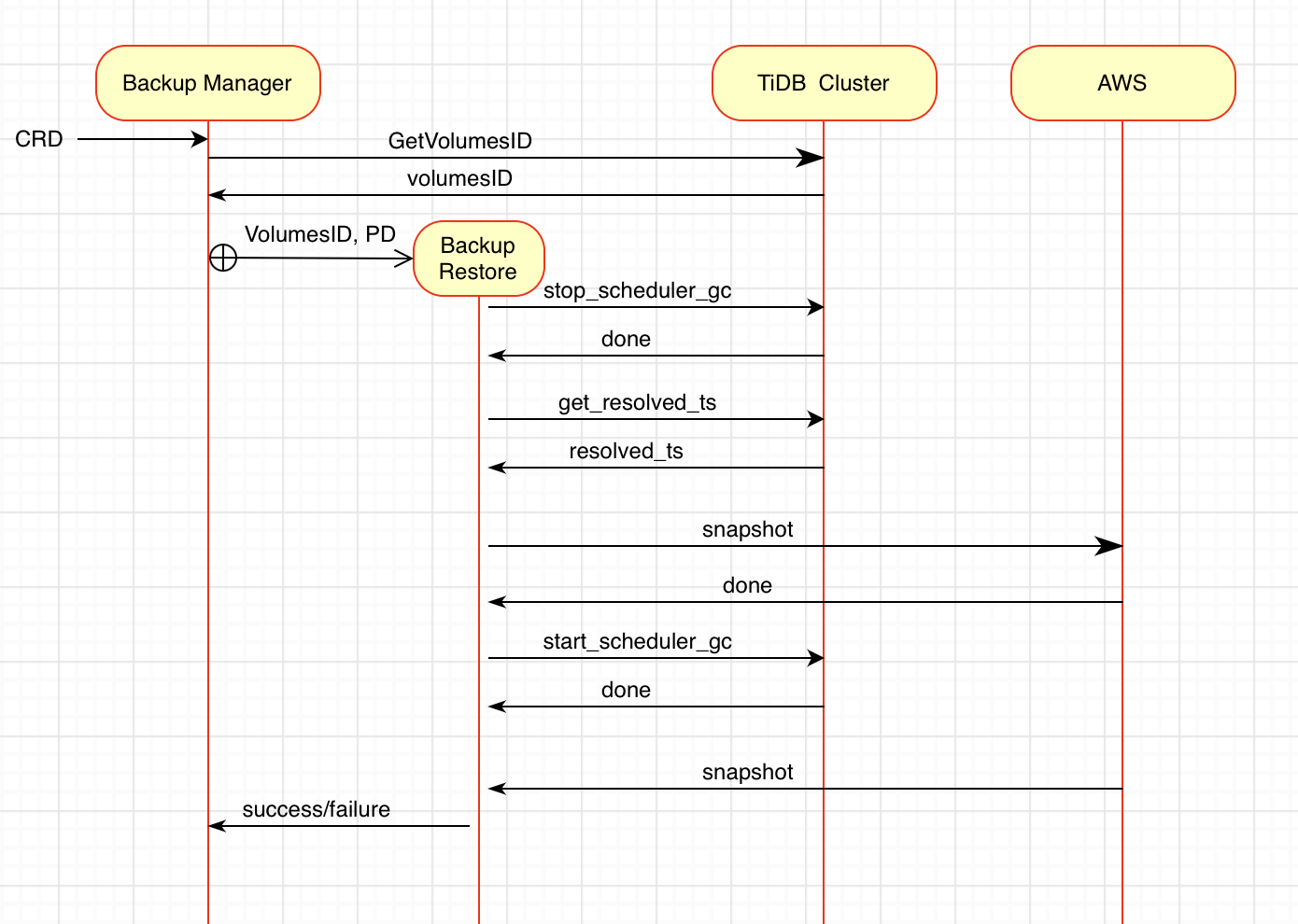
Task: Click the arrowhead of GetVolumesID arrow
Action: [810, 158]
